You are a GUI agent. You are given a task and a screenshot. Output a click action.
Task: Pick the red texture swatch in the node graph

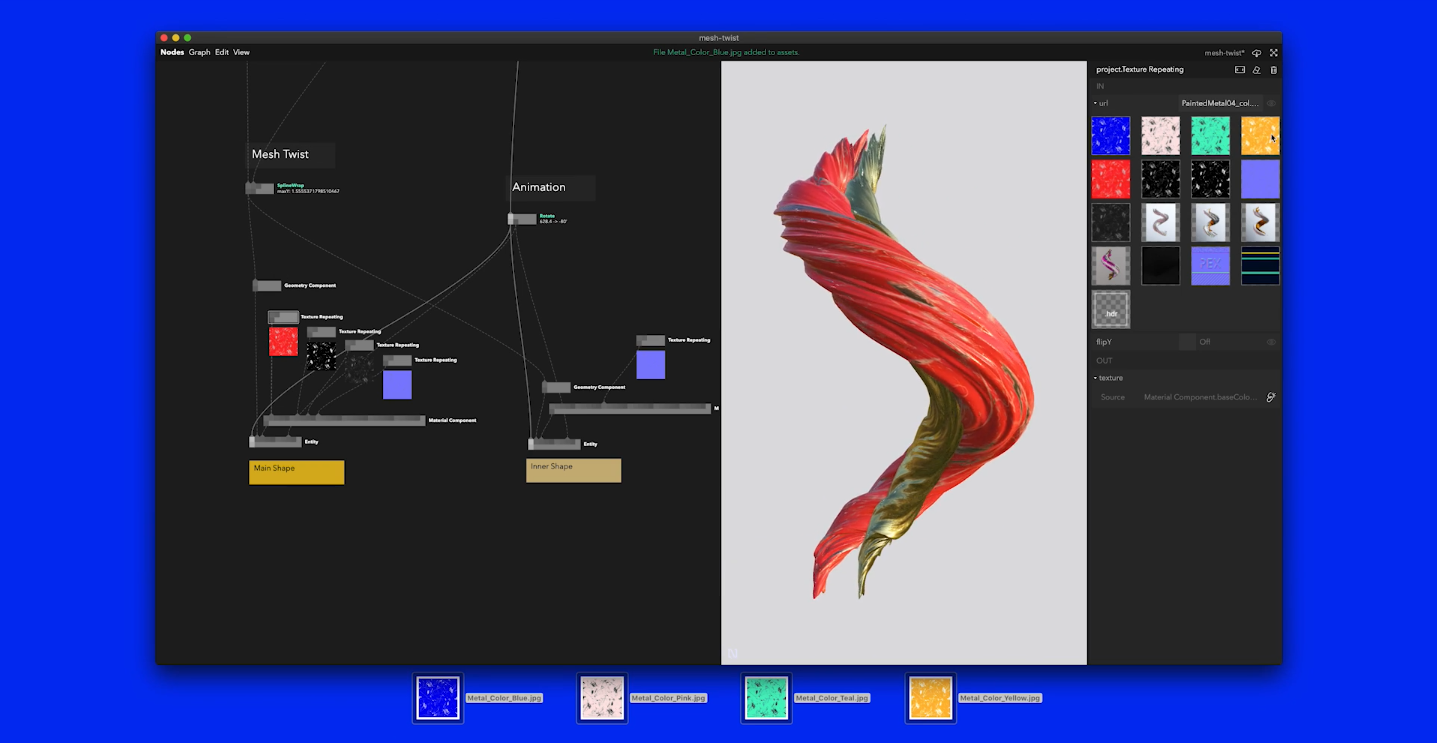coord(283,342)
